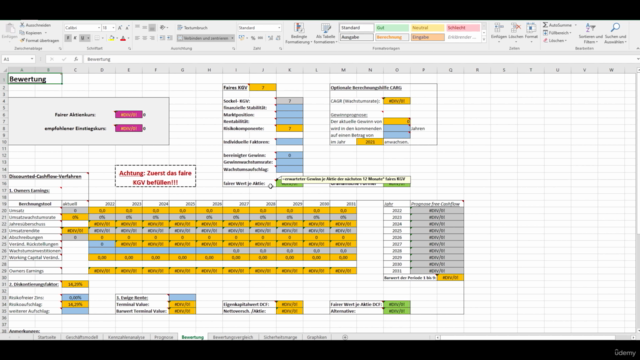Toggle italic formatting K button
640x360 pixels.
pyautogui.click(x=75, y=38)
